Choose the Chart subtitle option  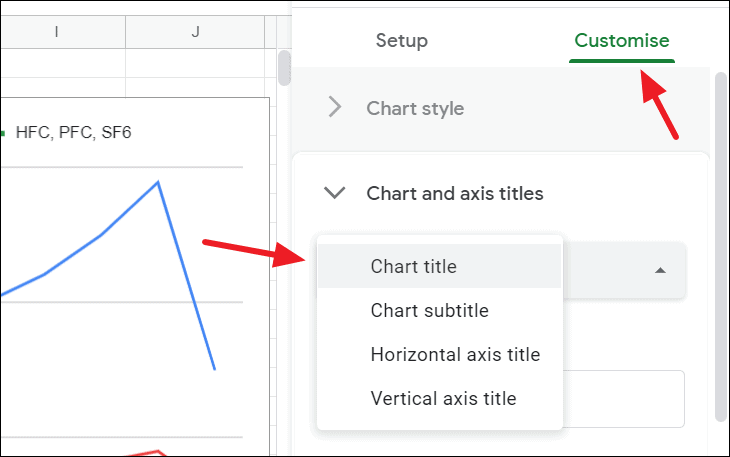point(429,310)
